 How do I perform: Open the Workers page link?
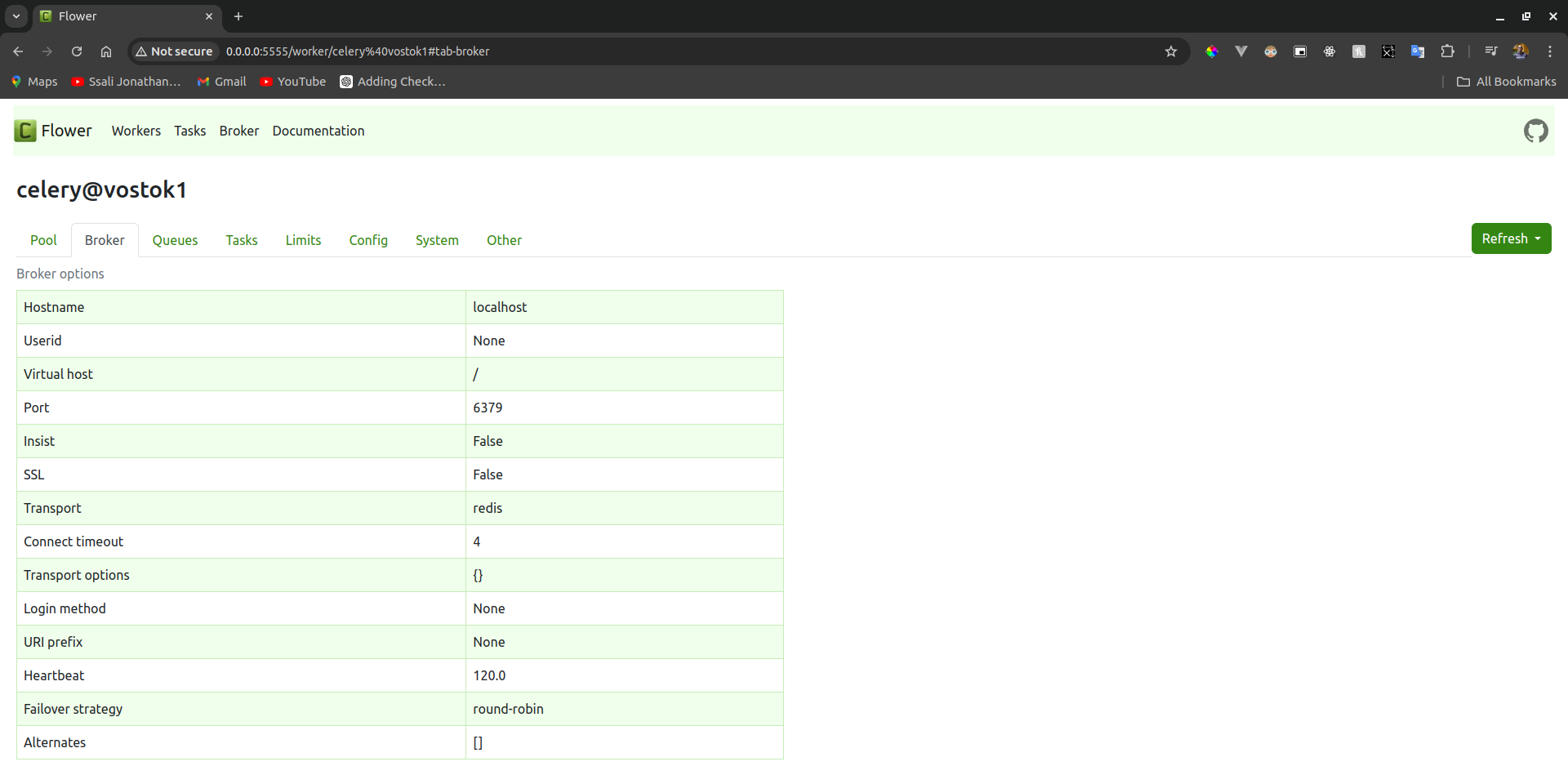136,131
